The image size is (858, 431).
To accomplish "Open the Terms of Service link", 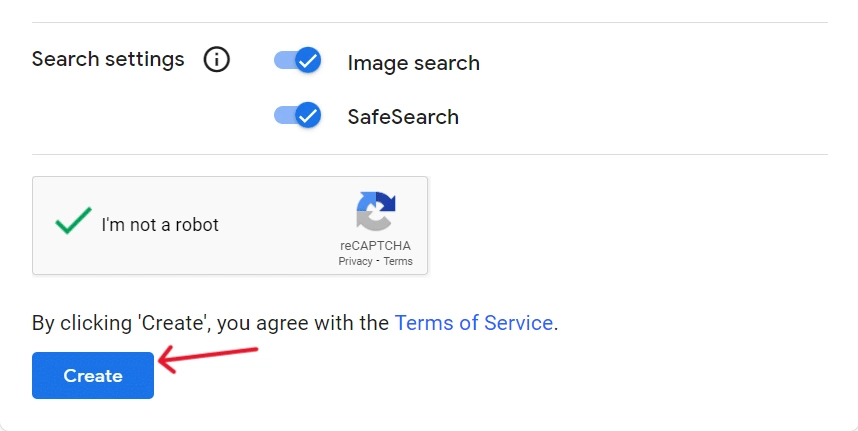I will pyautogui.click(x=474, y=323).
